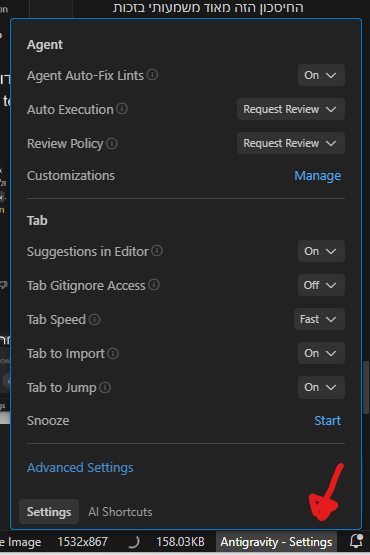Click the vertical scrollbar thumb
This screenshot has height=555, width=370.
(366, 387)
